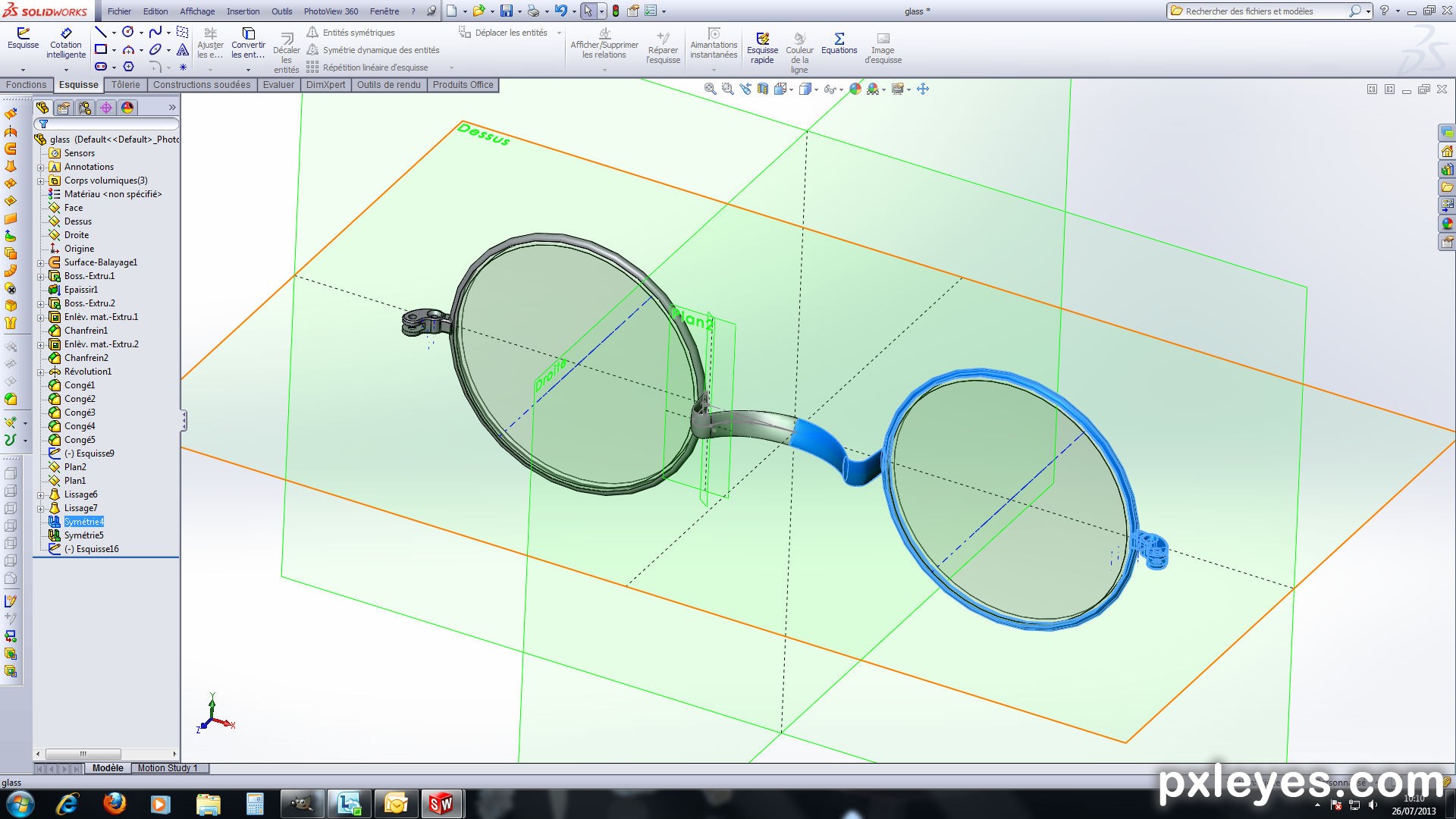Open the DimXpertManager panel tab
The image size is (1456, 819).
click(106, 108)
